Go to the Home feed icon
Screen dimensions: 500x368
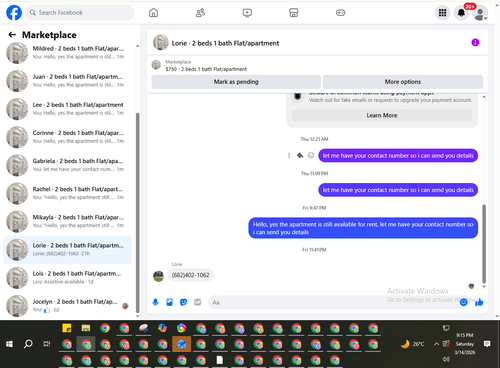pyautogui.click(x=153, y=13)
